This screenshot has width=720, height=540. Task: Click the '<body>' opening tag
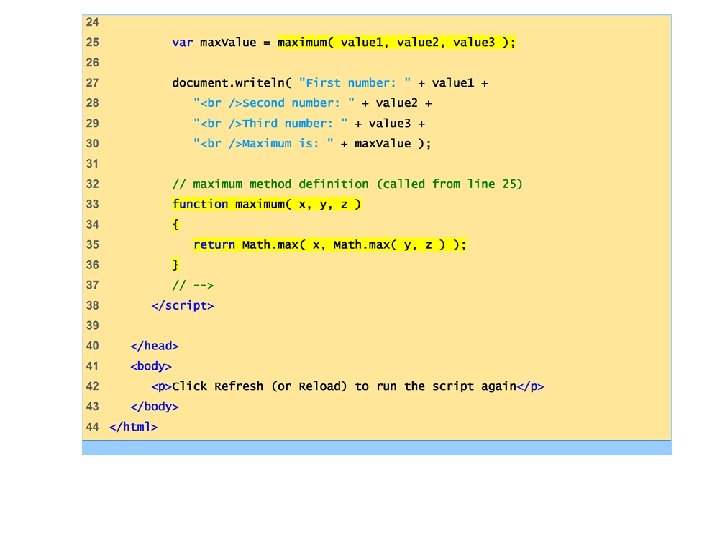(x=151, y=366)
